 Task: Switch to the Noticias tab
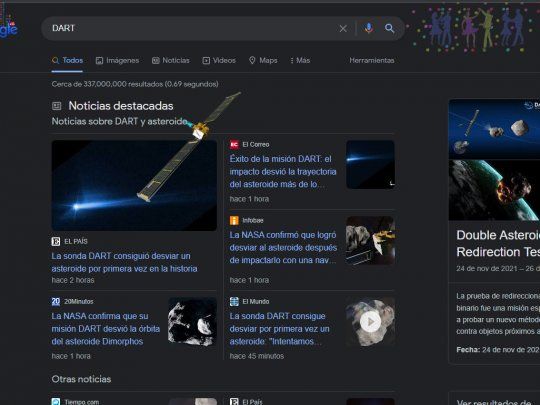pyautogui.click(x=171, y=61)
